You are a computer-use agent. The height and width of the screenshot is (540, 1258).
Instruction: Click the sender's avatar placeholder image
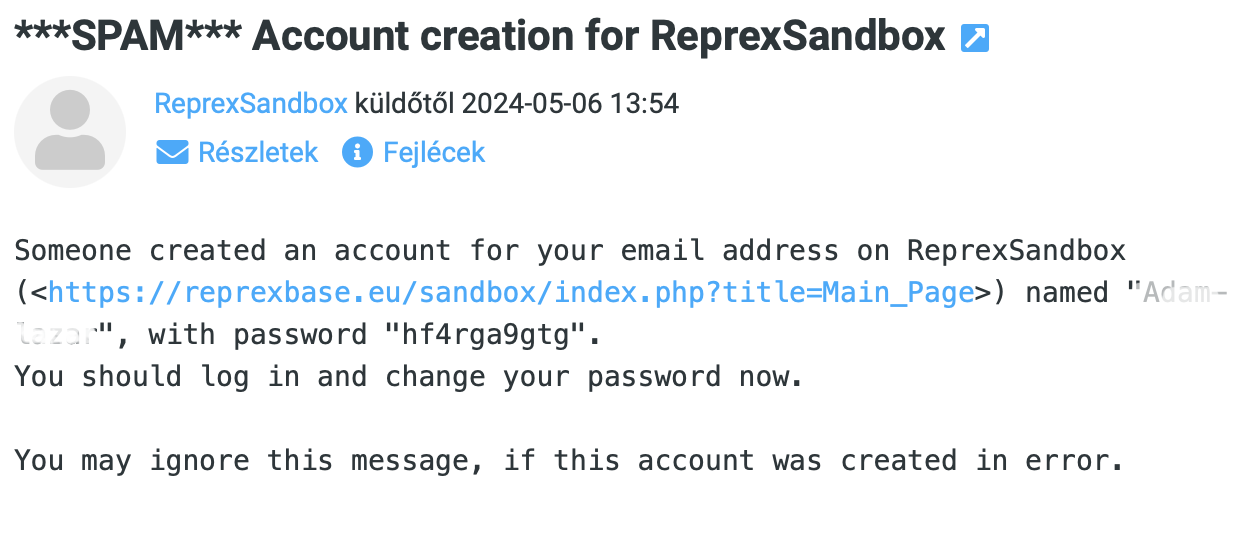70,132
